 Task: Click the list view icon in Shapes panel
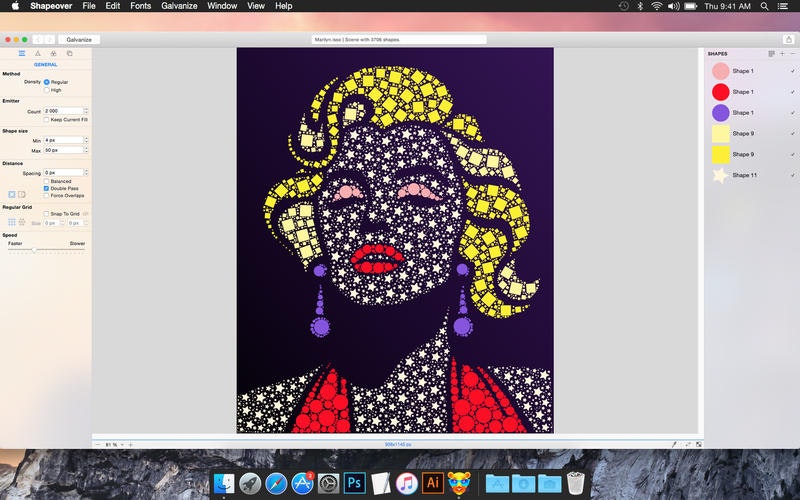pyautogui.click(x=771, y=54)
